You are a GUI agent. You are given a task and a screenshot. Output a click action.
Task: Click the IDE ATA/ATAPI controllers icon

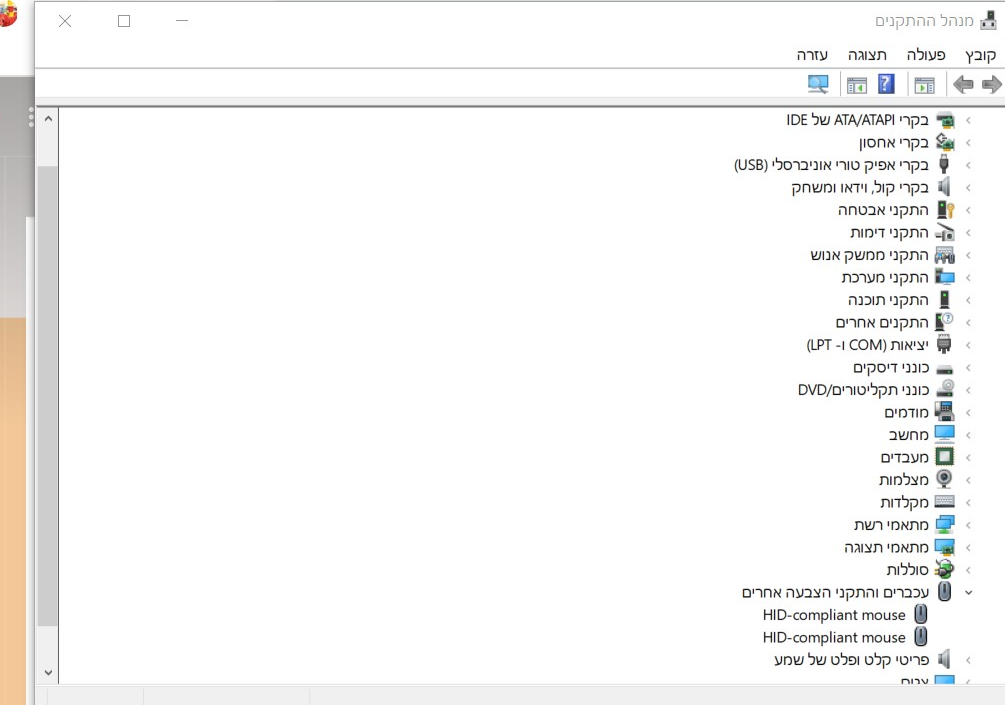tap(945, 120)
